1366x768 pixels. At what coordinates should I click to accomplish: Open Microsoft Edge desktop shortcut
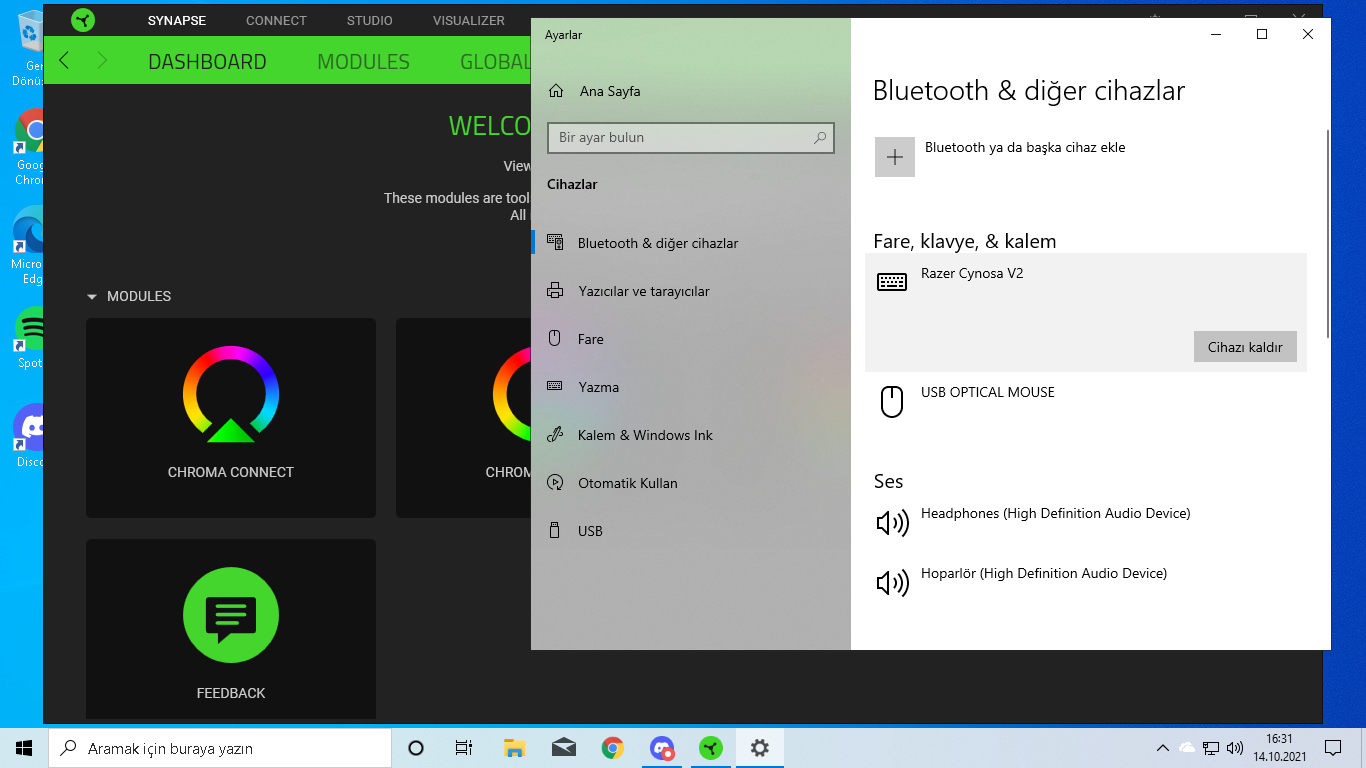tap(29, 246)
